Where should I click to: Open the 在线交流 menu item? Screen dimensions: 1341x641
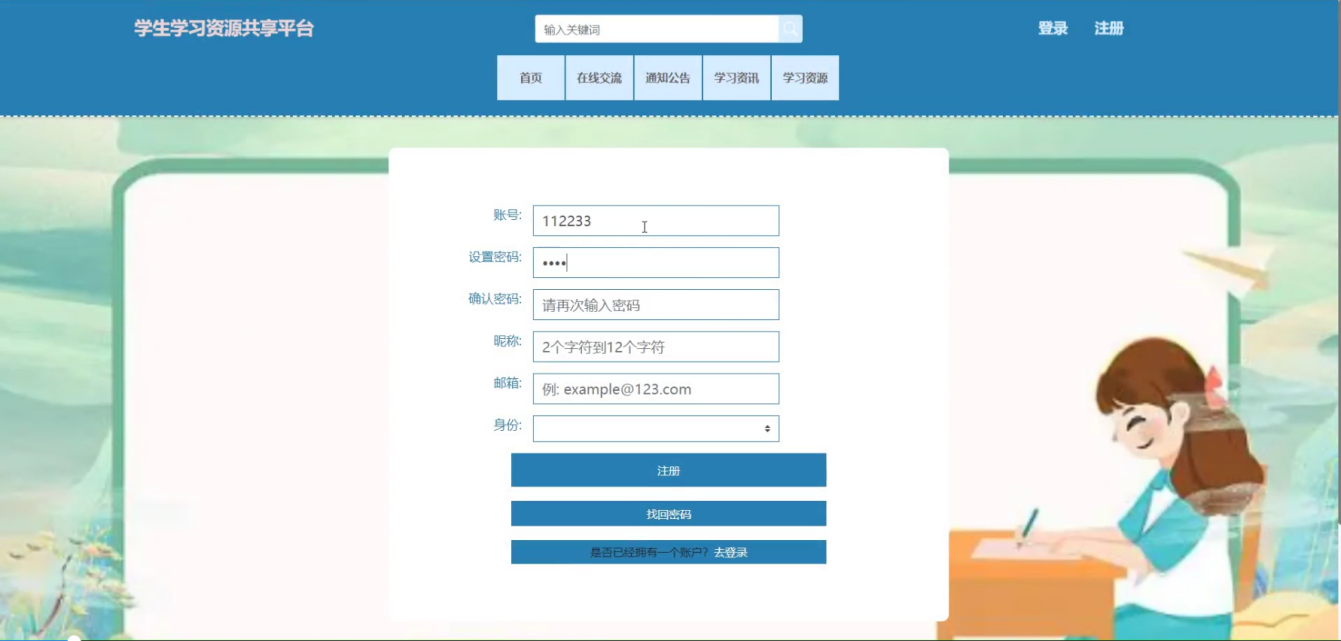tap(599, 78)
